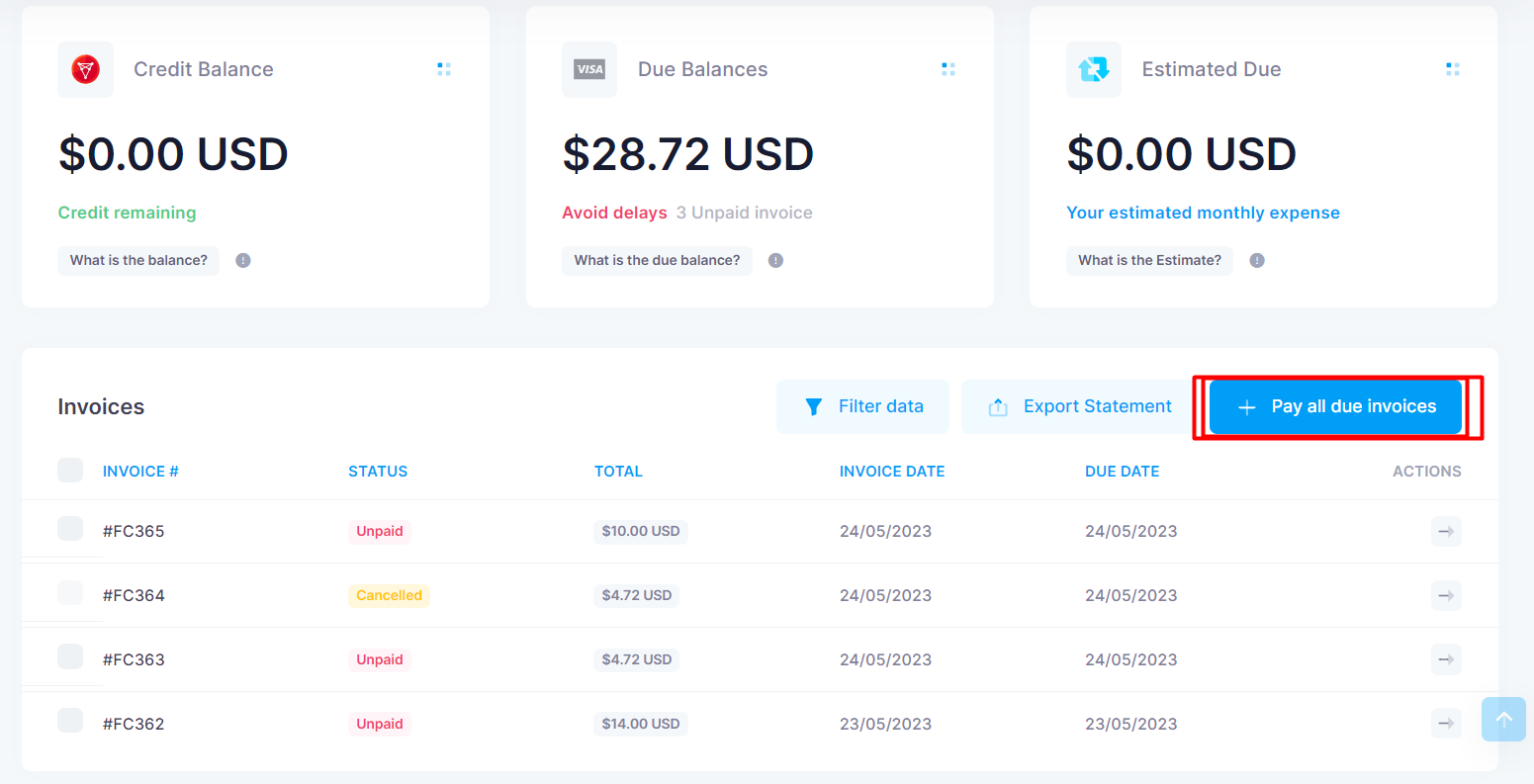Select the checkbox for invoice #FC362
The height and width of the screenshot is (784, 1534).
pos(70,721)
